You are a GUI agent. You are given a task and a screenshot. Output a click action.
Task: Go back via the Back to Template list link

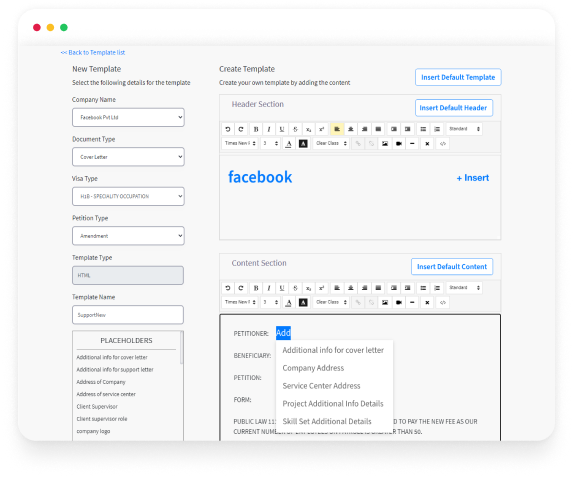93,53
